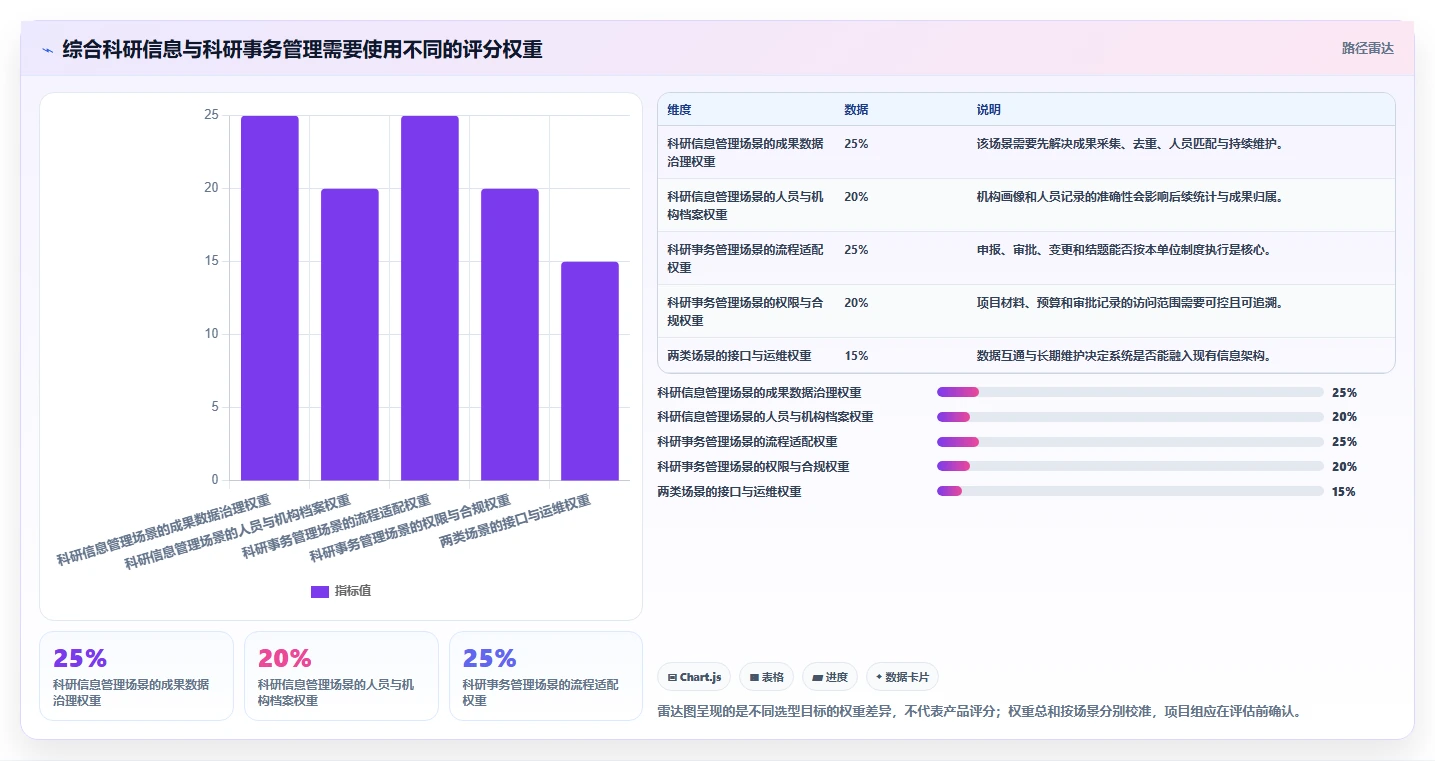Image resolution: width=1435 pixels, height=761 pixels.
Task: Click table cell 科研信息管理场景的成果数据治理权重
Action: coord(746,152)
